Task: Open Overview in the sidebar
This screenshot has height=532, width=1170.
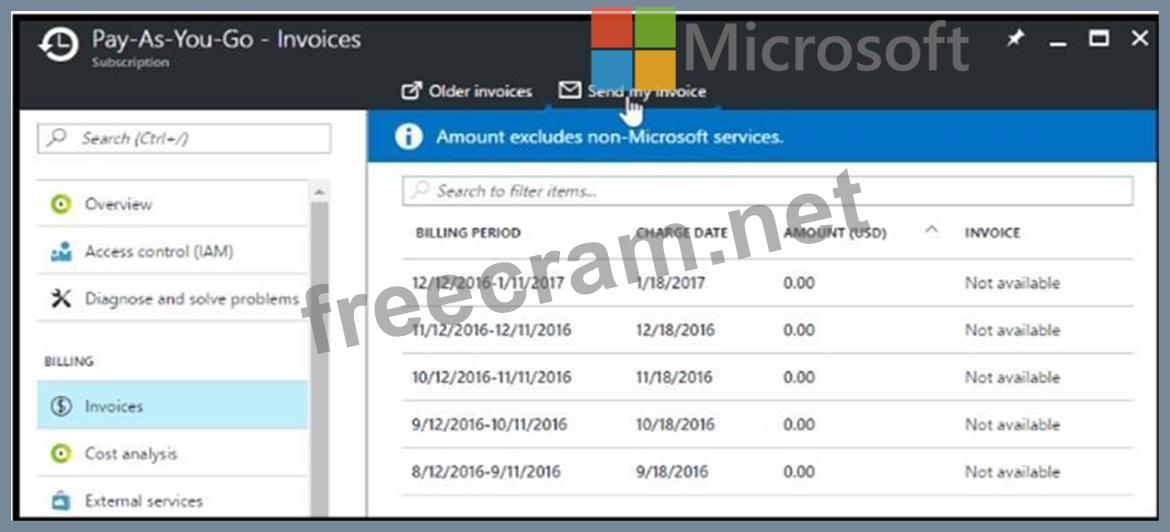Action: click(172, 204)
